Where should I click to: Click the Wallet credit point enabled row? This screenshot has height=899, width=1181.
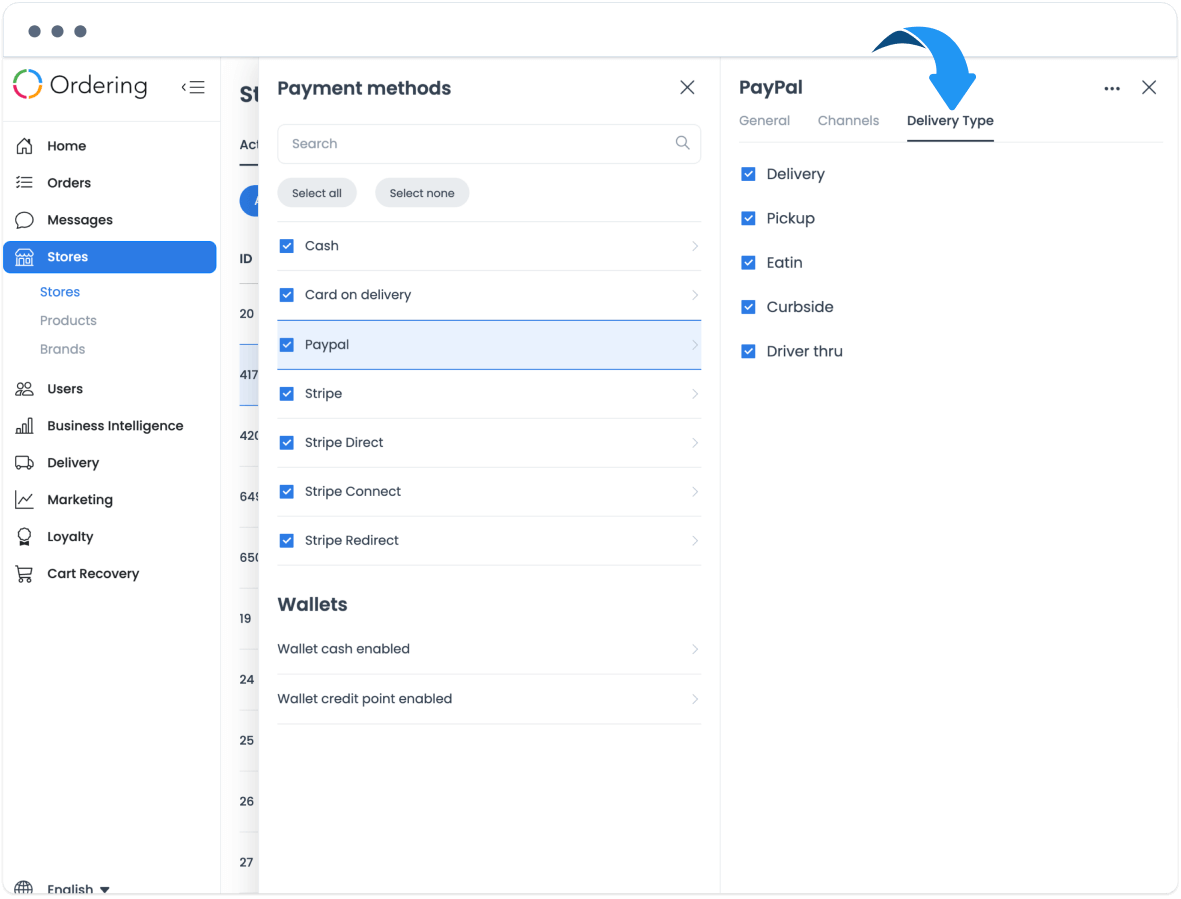489,699
